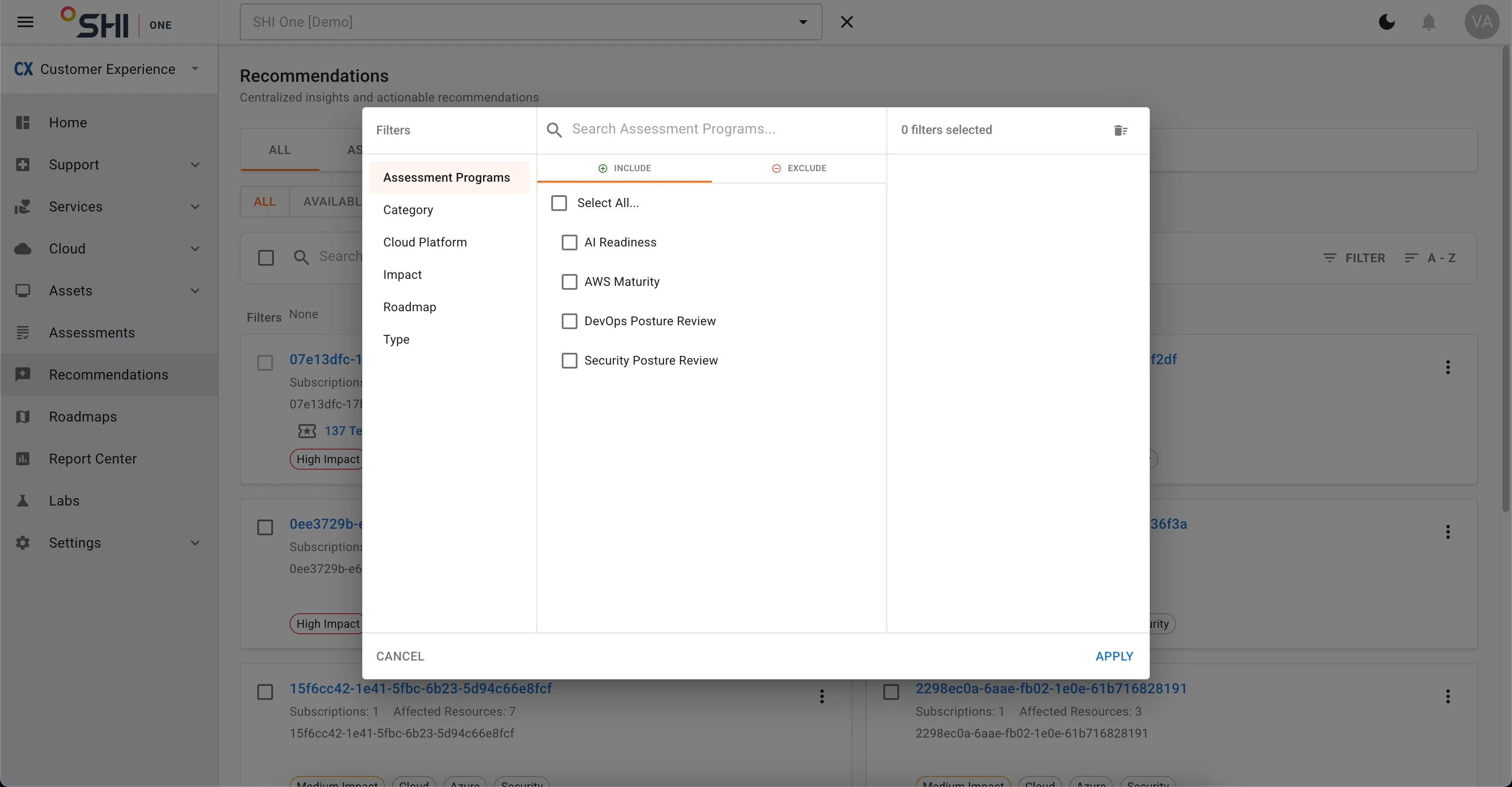
Task: Open options menu for recommendation ending f2df
Action: (1448, 367)
